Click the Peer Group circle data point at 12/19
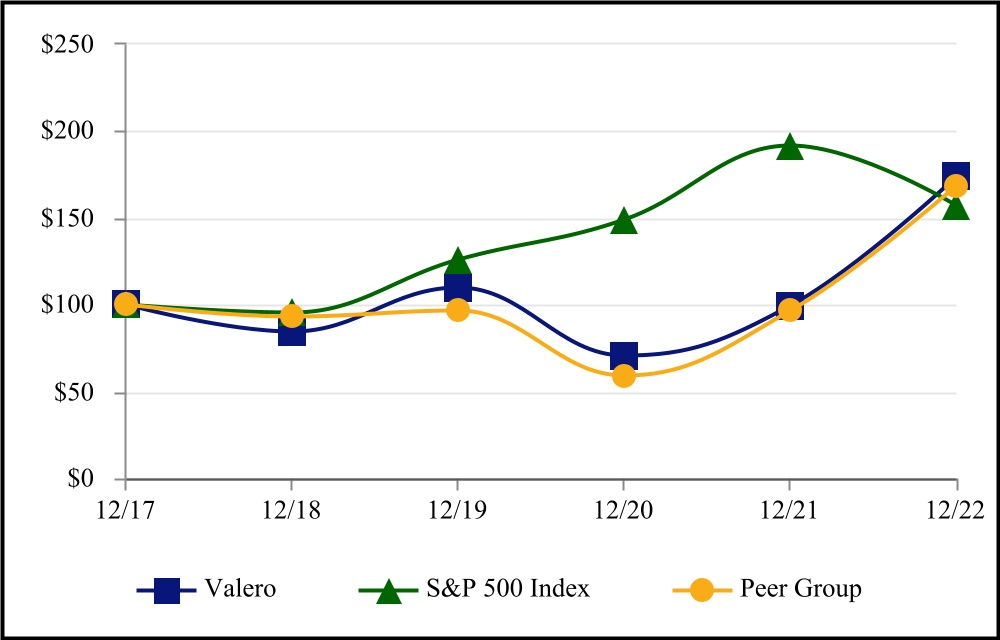1000x640 pixels. [x=458, y=309]
